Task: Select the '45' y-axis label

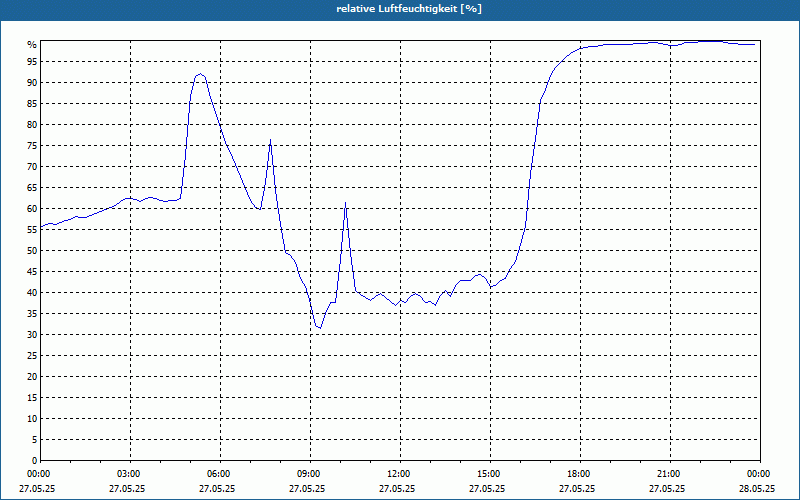Action: click(x=32, y=271)
